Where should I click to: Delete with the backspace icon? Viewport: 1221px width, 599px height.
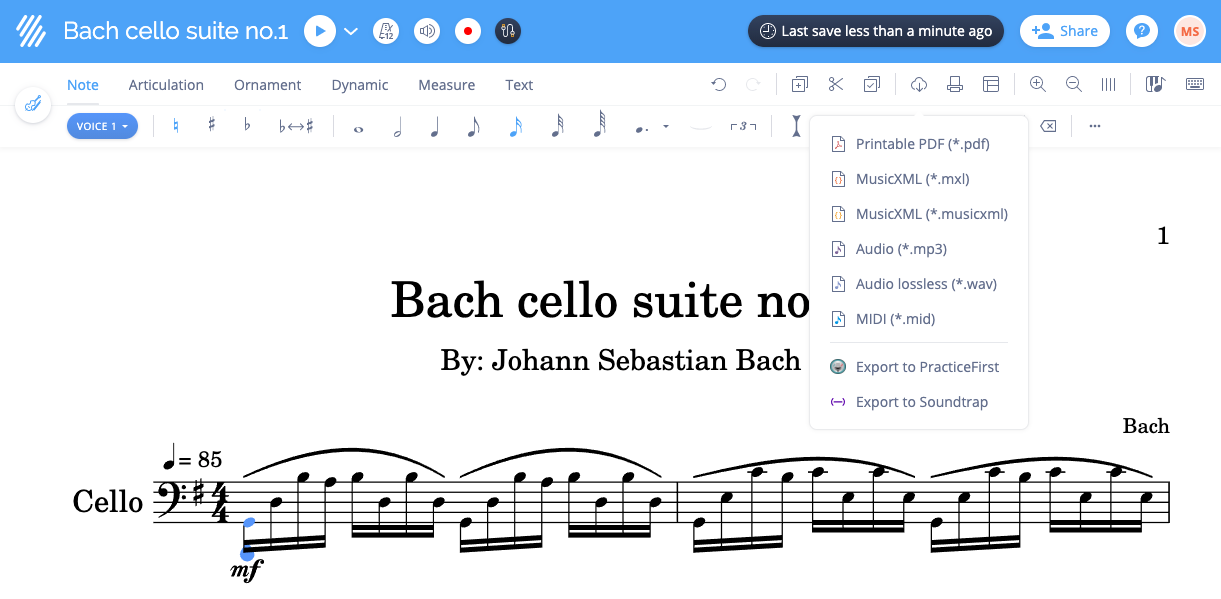coord(1047,126)
